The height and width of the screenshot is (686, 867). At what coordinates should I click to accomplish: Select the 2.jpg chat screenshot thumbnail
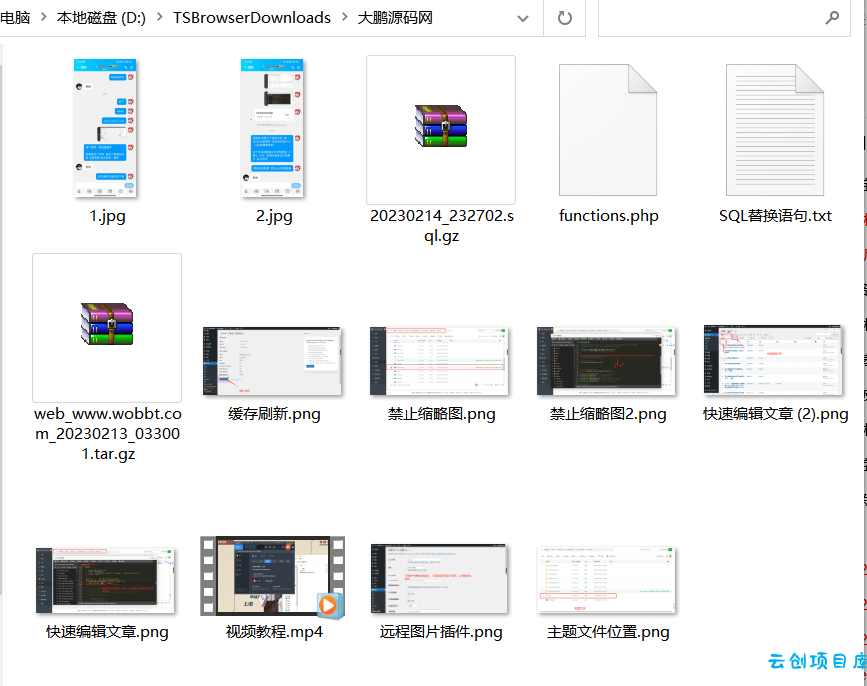click(x=272, y=128)
